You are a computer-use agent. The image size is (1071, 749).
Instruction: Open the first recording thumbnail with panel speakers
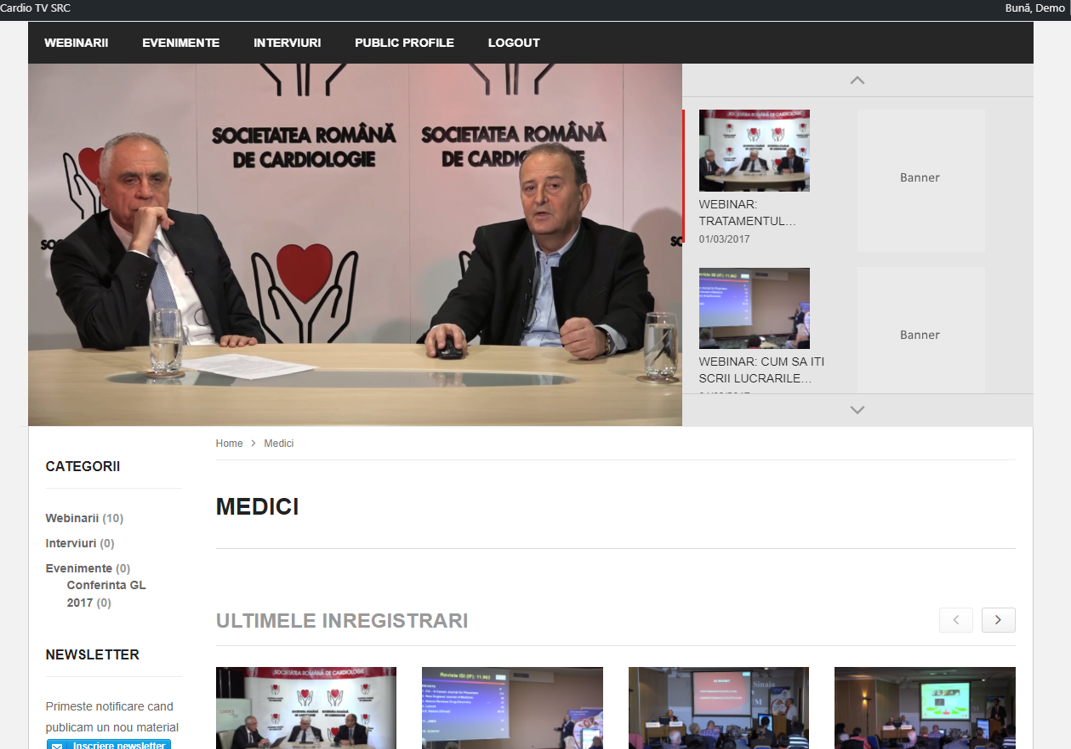[306, 708]
